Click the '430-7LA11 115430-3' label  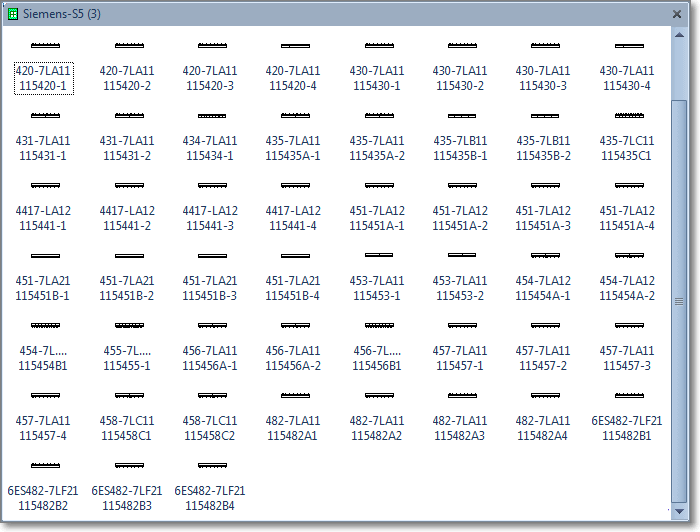click(543, 78)
